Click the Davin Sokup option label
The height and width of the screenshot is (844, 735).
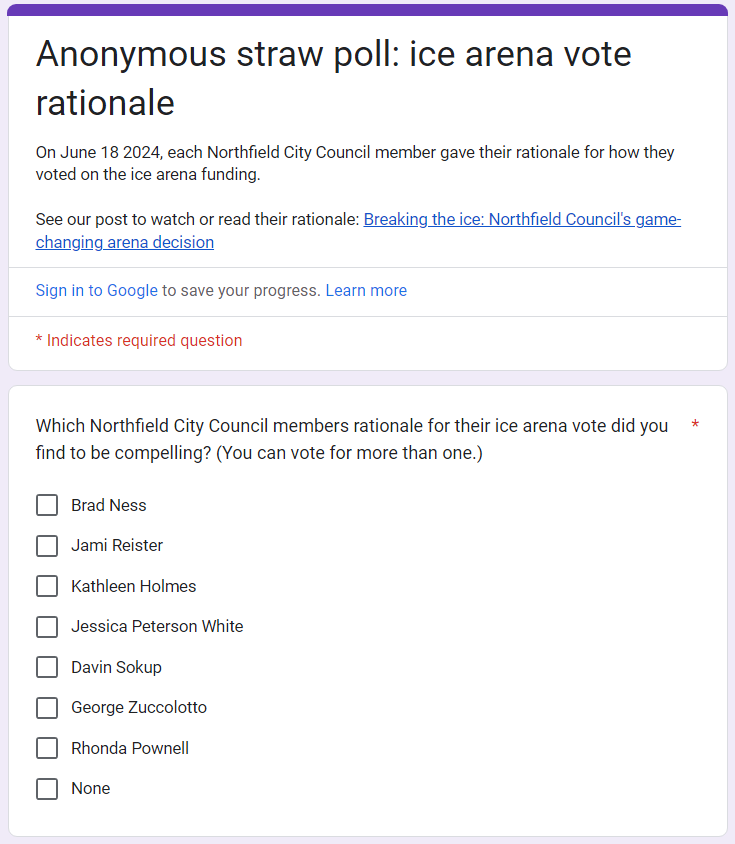click(116, 667)
